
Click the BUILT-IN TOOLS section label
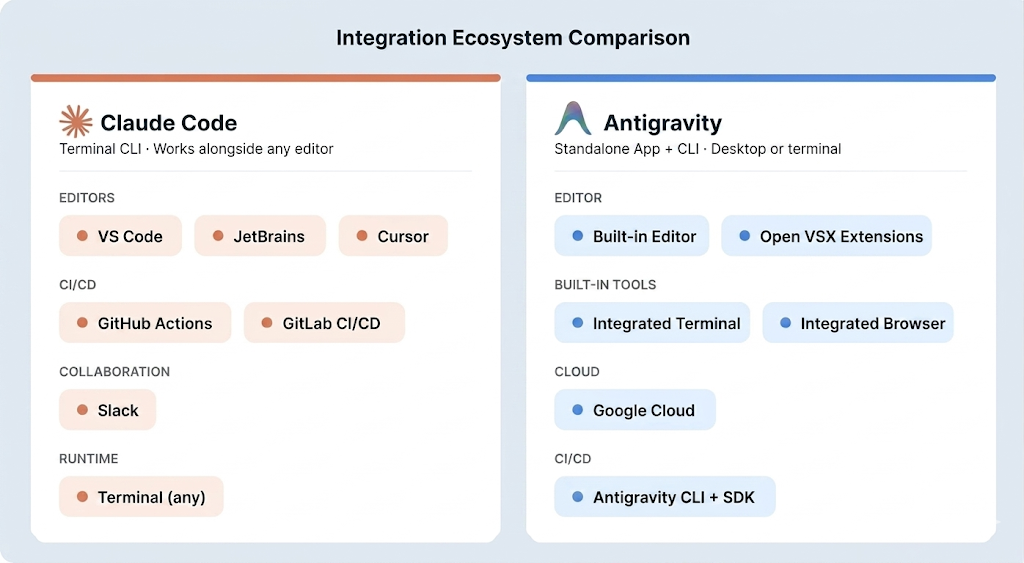605,285
